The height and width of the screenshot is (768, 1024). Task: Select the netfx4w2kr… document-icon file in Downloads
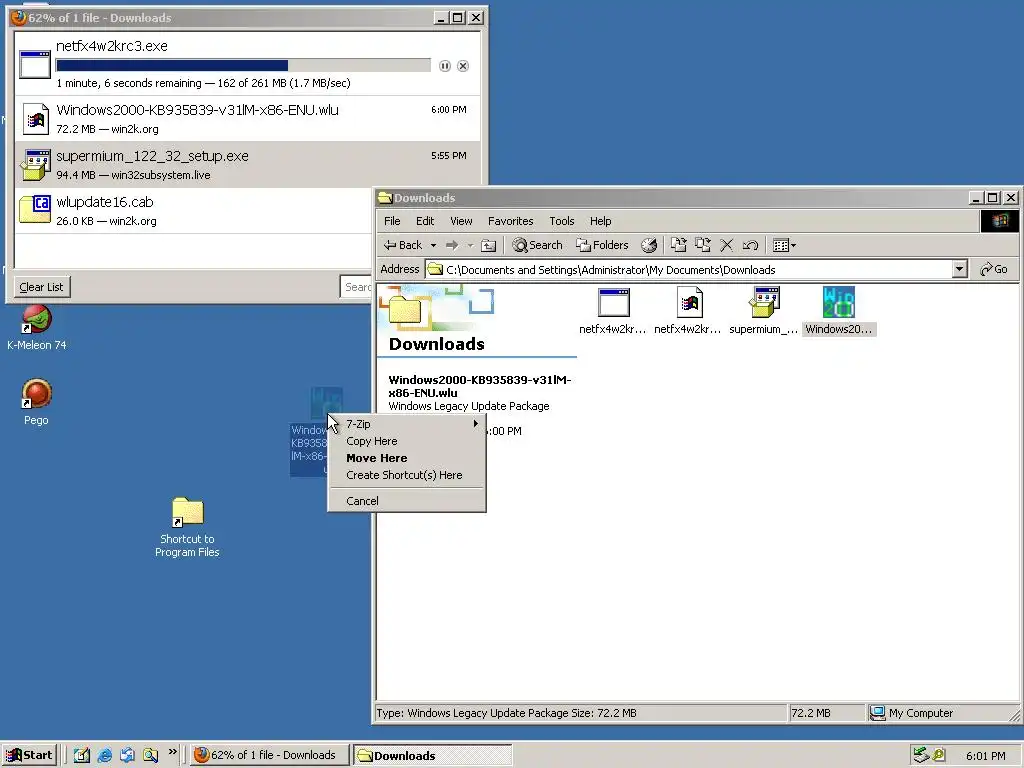[x=688, y=312]
